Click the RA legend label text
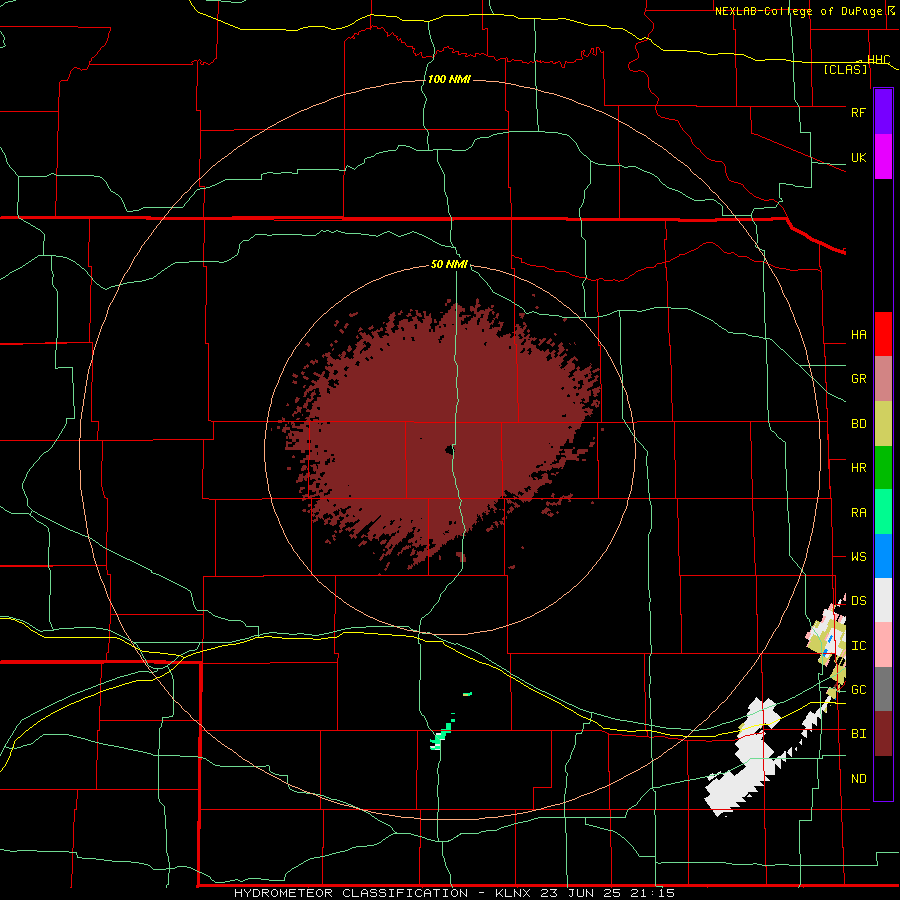The height and width of the screenshot is (900, 900). tap(858, 513)
